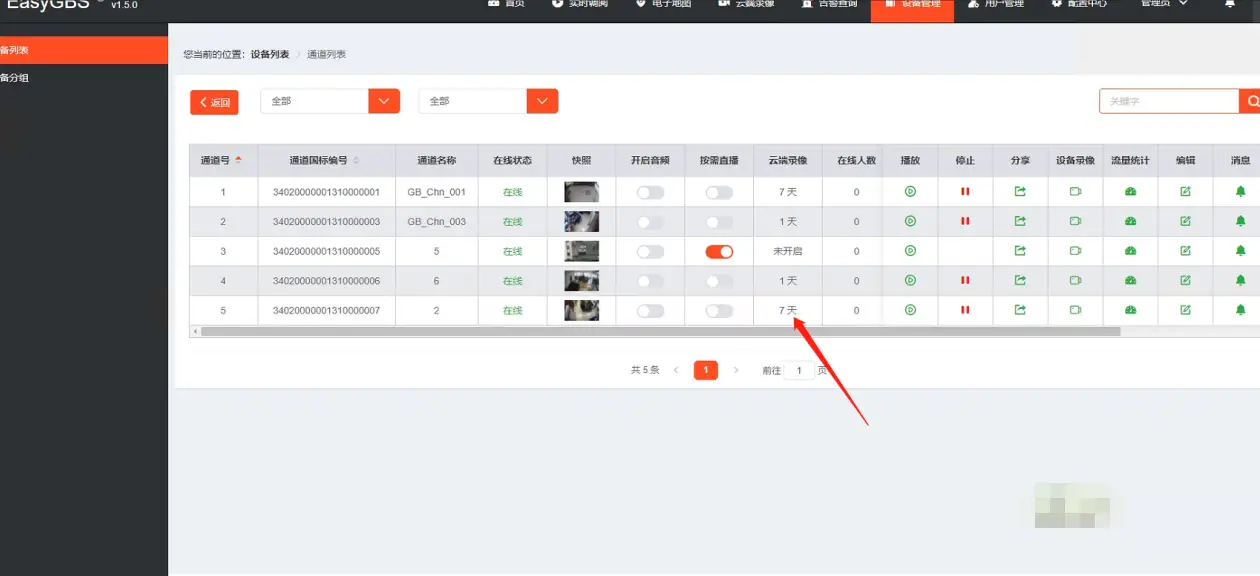The height and width of the screenshot is (576, 1260).
Task: Stop the stream for channel GB_Chn_003
Action: (965, 221)
